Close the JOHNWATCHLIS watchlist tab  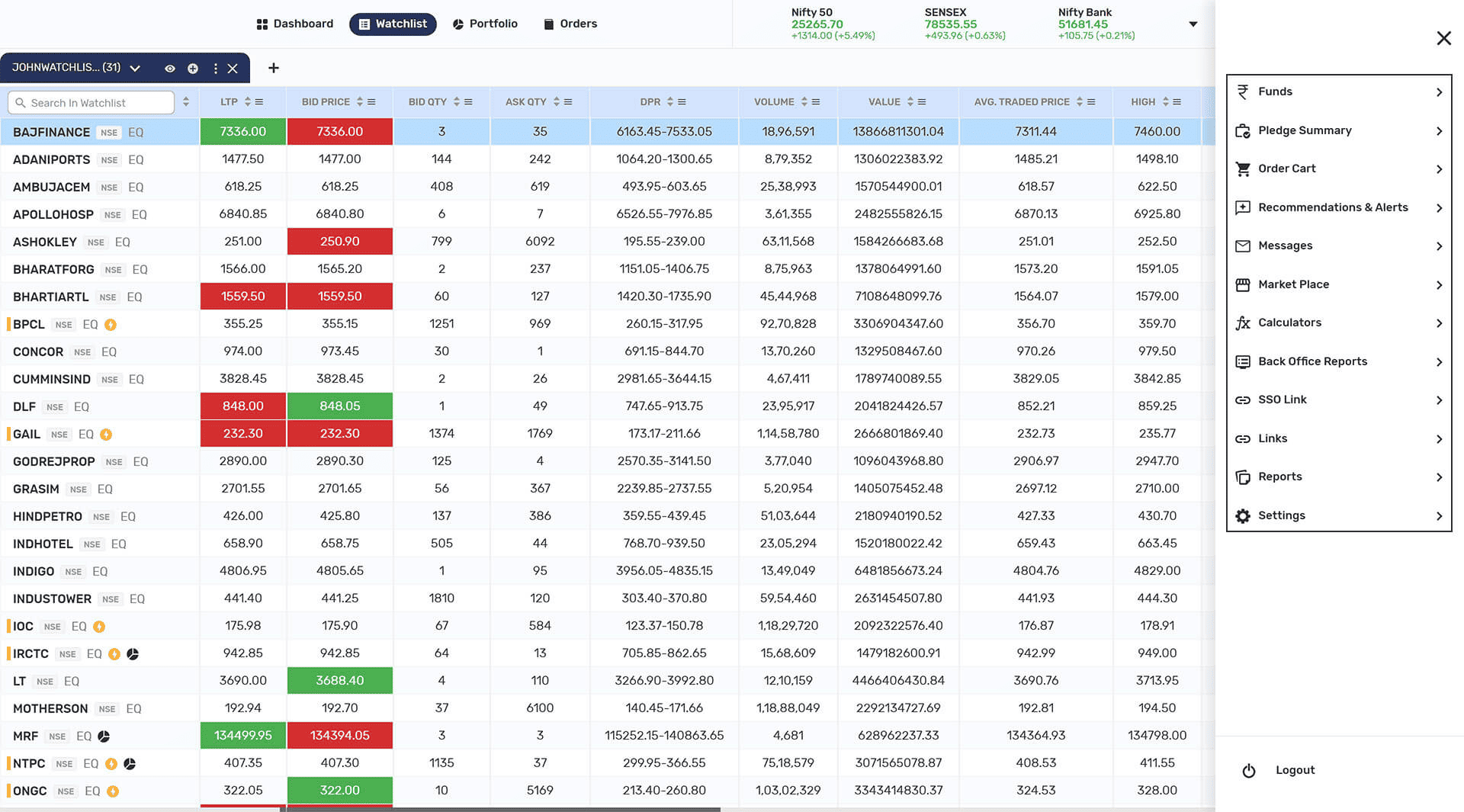(233, 69)
